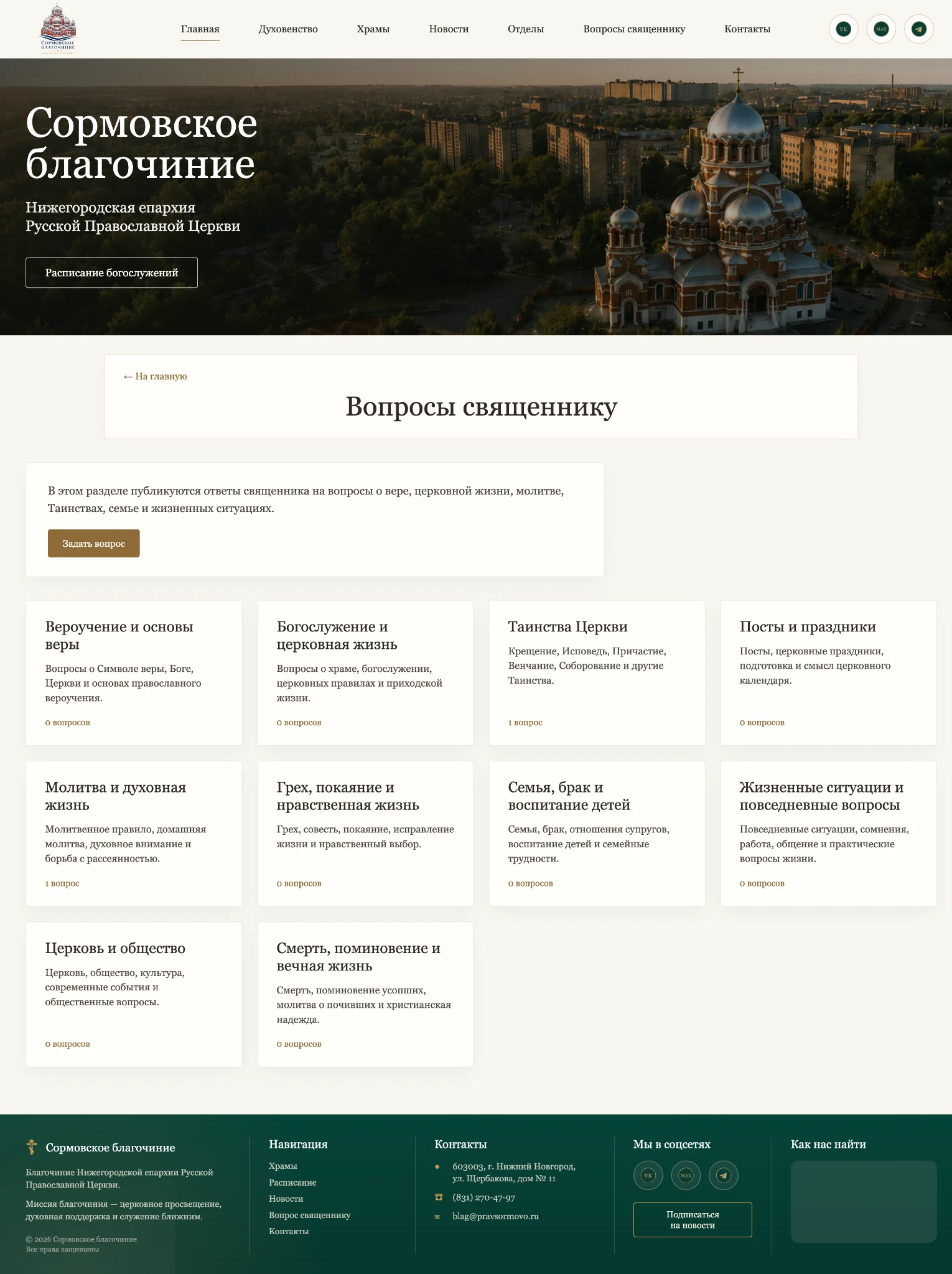Image resolution: width=952 pixels, height=1274 pixels.
Task: Click the Новости link in footer navigation
Action: click(286, 1199)
